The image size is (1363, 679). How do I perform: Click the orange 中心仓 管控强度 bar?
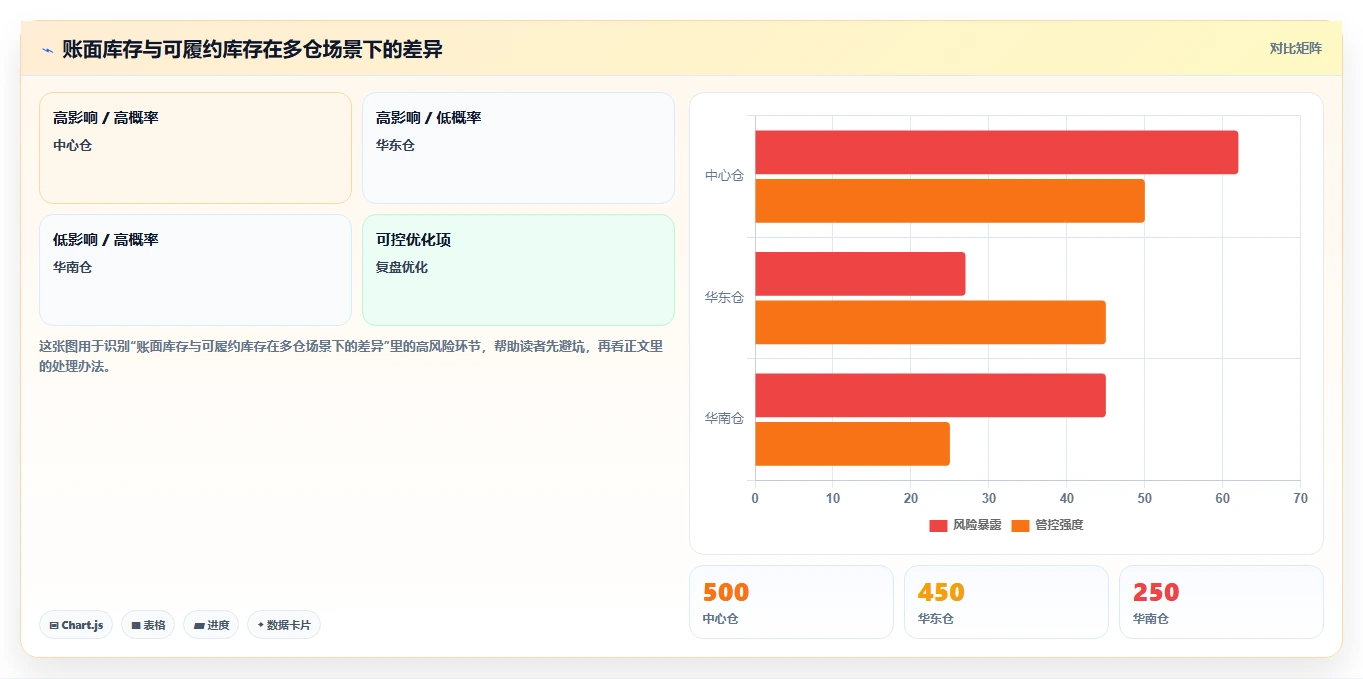click(x=950, y=201)
